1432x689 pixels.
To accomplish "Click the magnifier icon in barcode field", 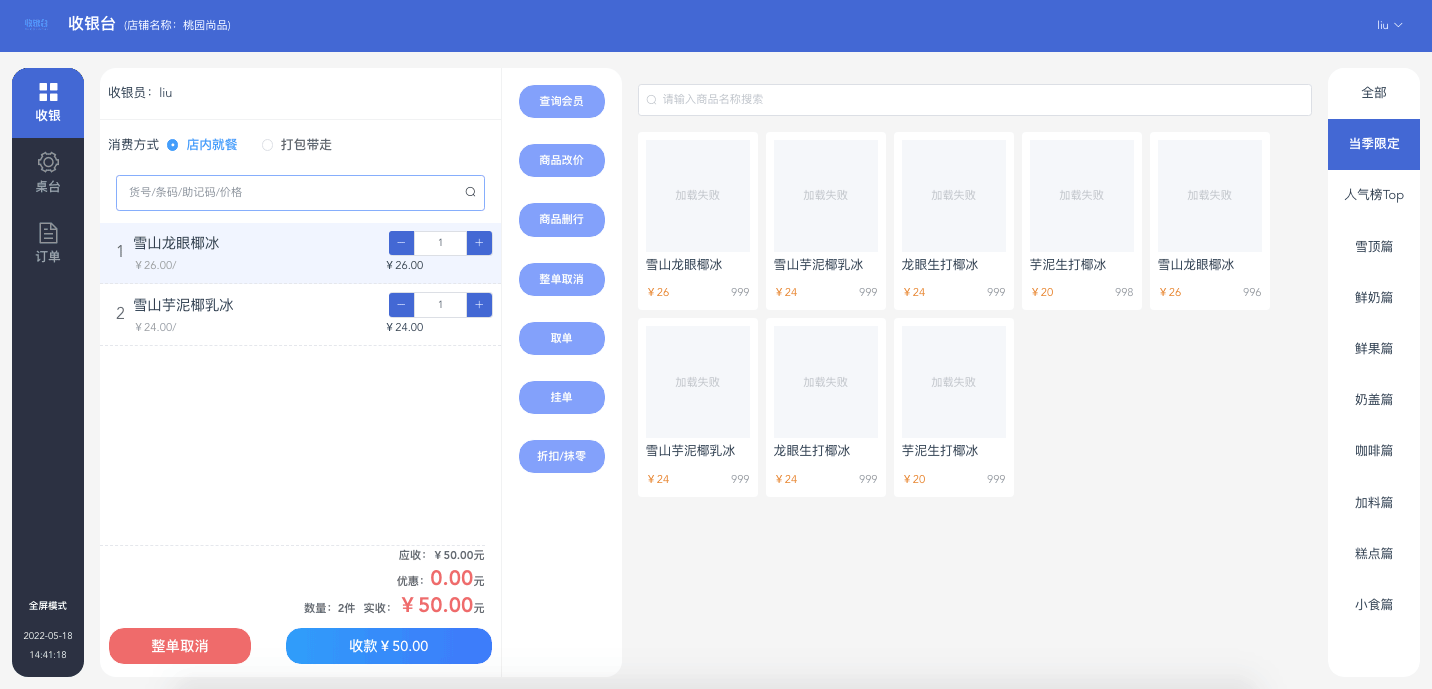I will (x=470, y=192).
